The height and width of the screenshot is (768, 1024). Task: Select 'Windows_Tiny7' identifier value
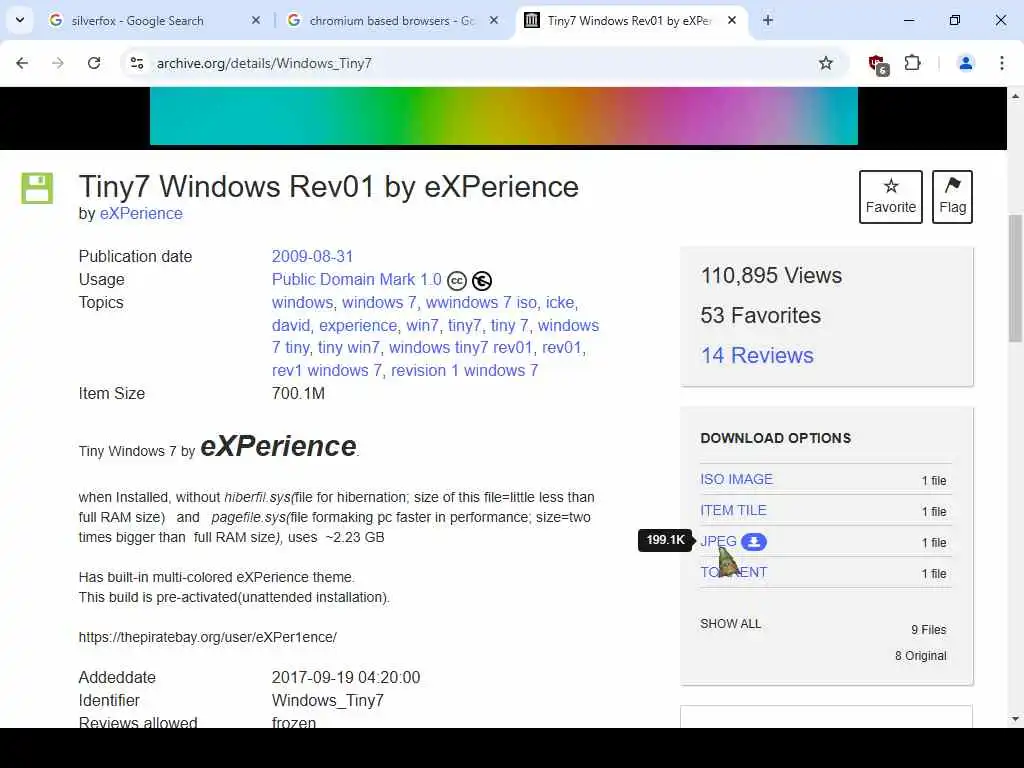(x=327, y=700)
